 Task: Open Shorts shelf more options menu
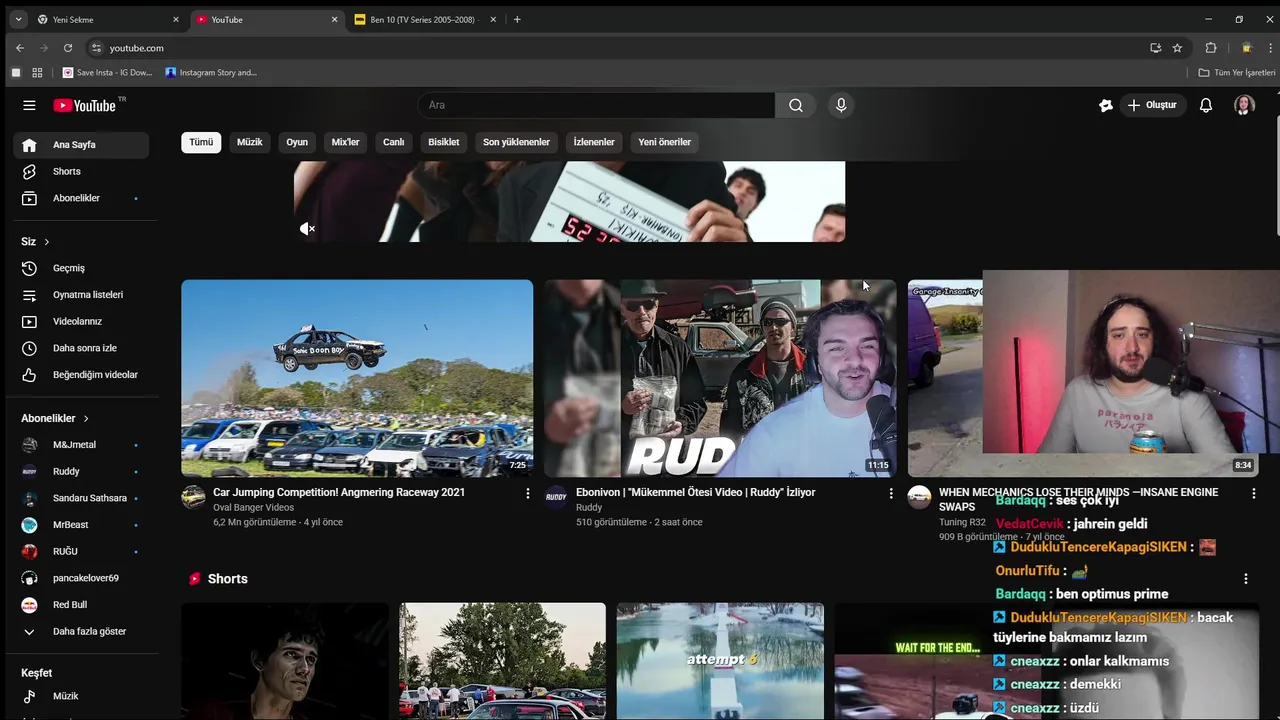(1246, 579)
